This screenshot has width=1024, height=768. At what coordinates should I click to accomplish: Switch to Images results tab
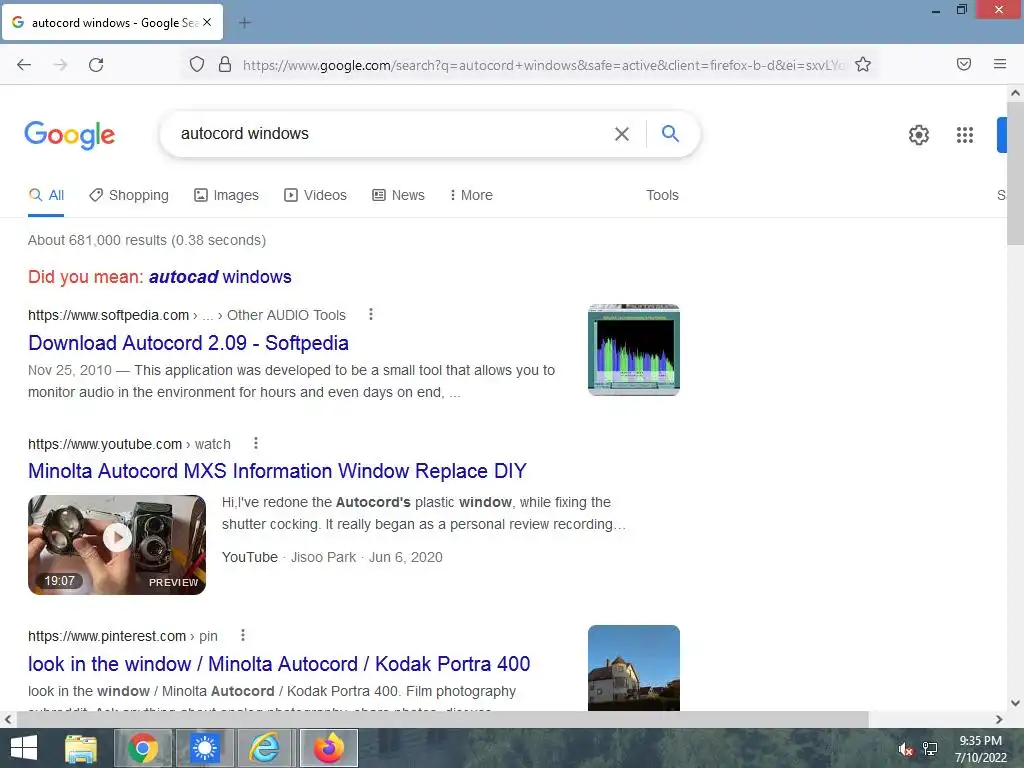click(227, 195)
